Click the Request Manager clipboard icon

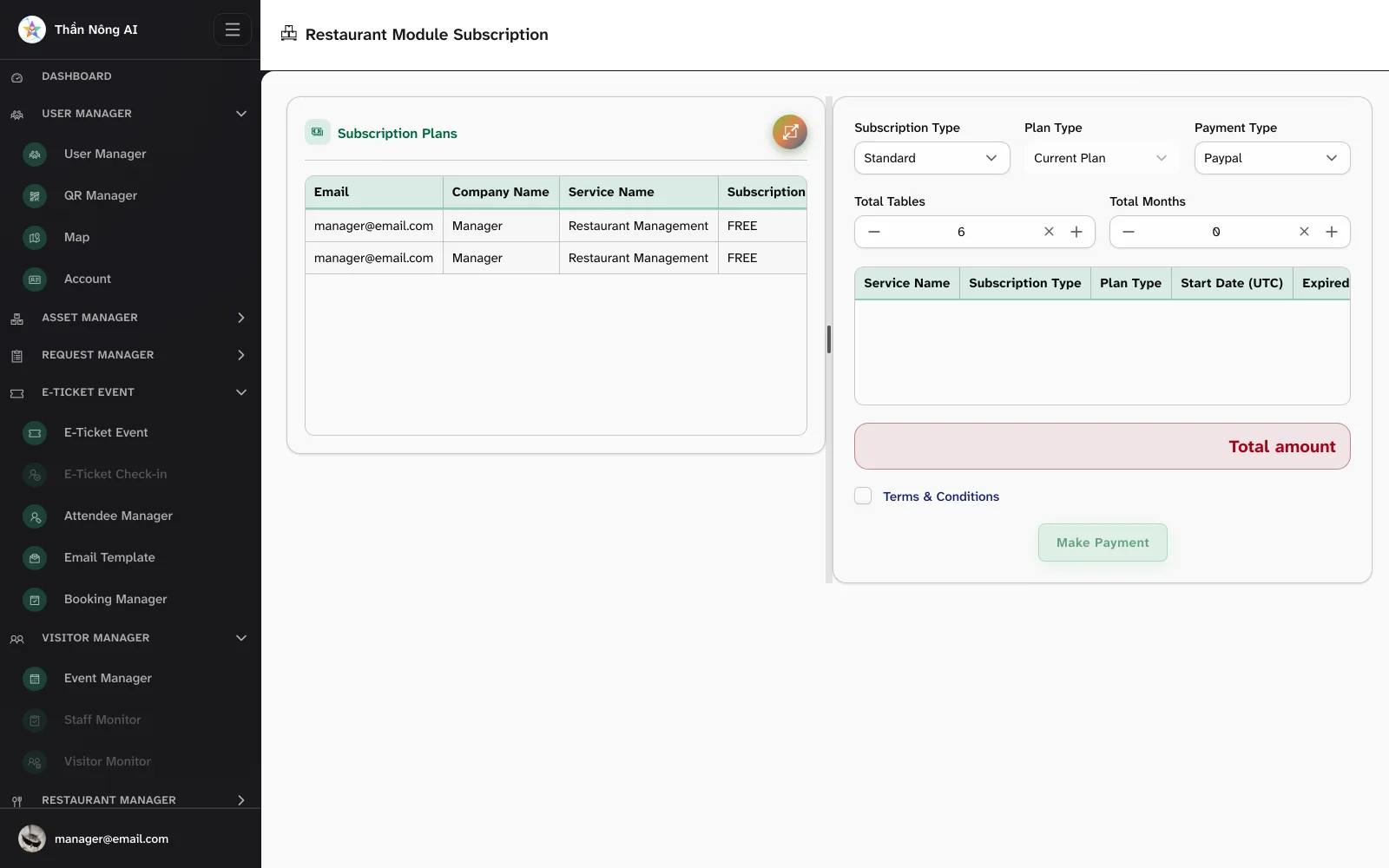tap(16, 356)
